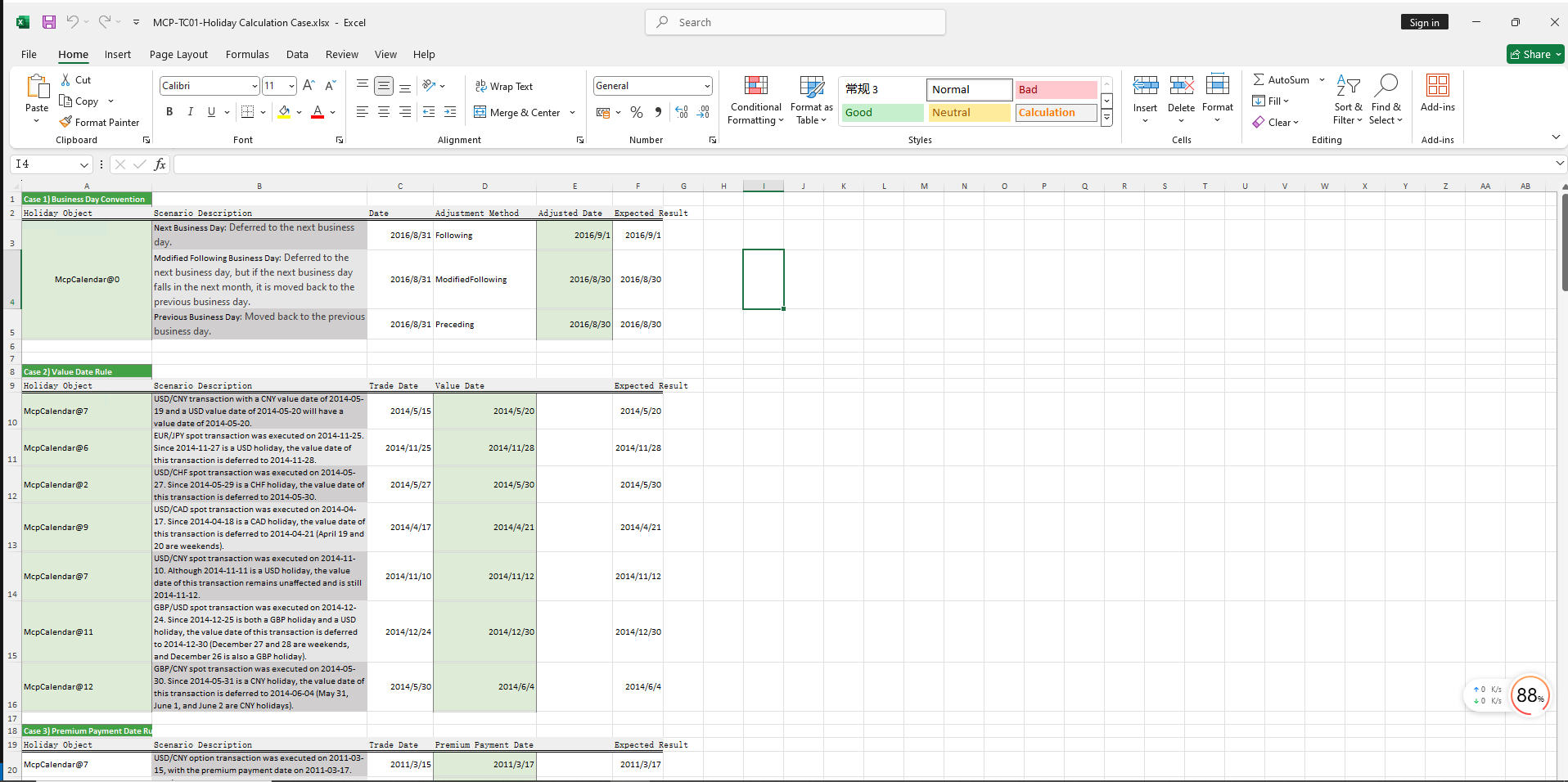Align text to top of cell
Viewport: 1568px width, 782px height.
coord(363,85)
